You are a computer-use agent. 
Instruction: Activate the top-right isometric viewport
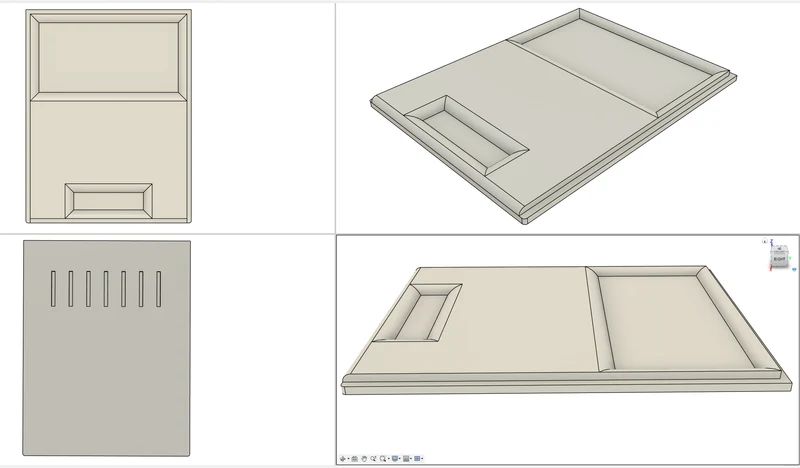568,117
